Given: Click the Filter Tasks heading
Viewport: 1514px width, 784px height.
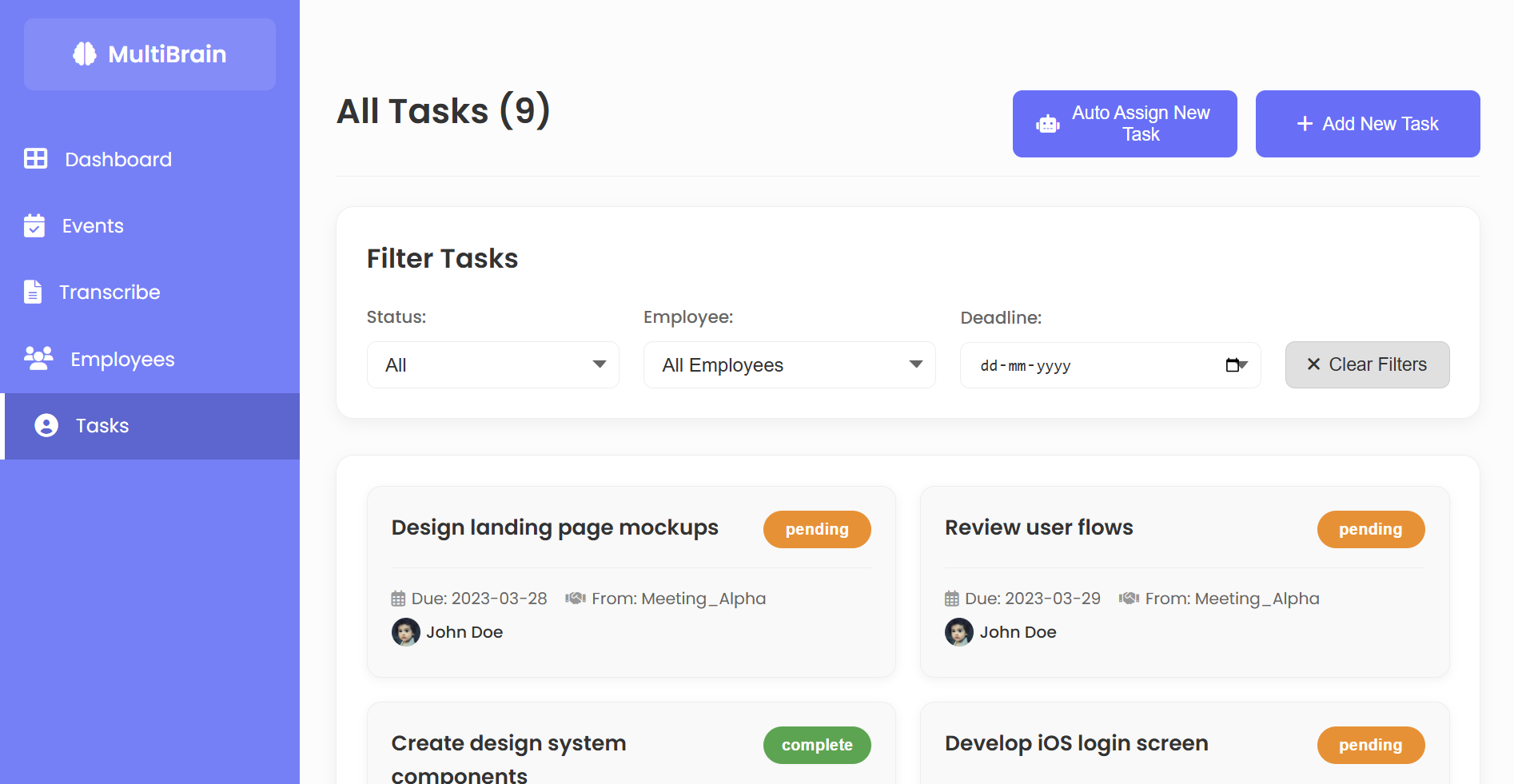Looking at the screenshot, I should [442, 258].
